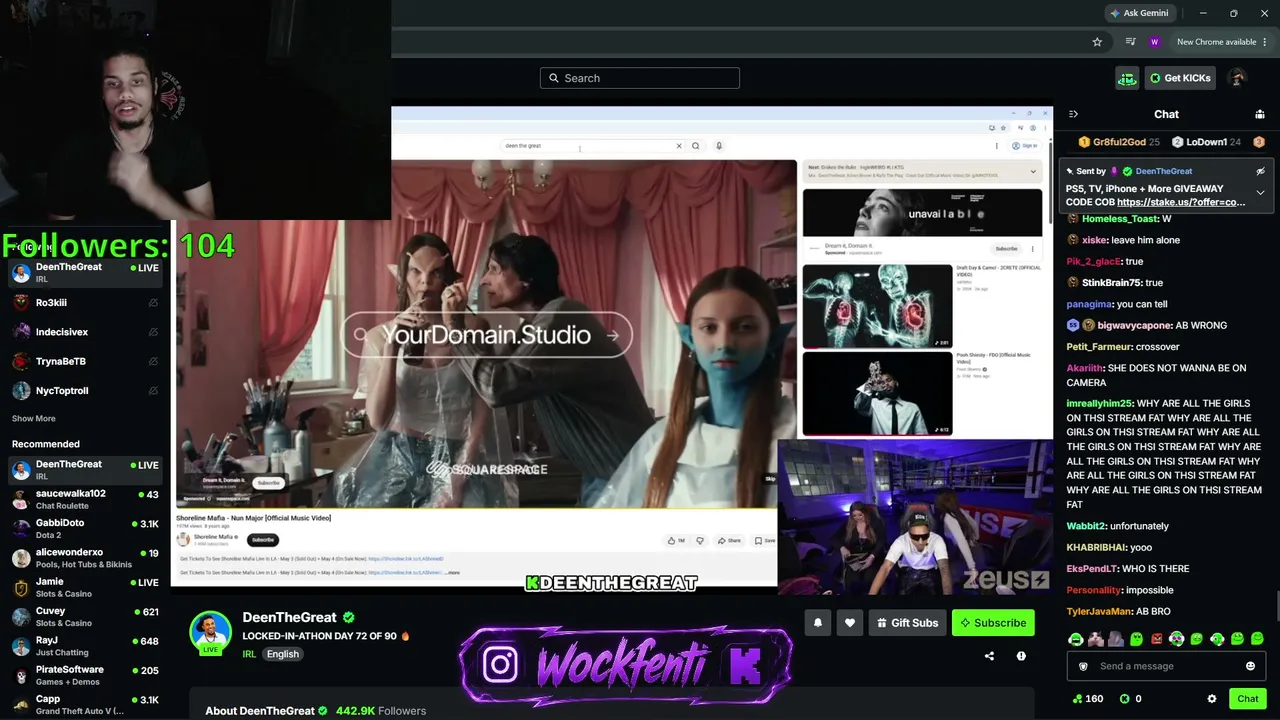Click Gr8ful2God in the top gifters bar
The width and height of the screenshot is (1280, 720).
(1119, 142)
